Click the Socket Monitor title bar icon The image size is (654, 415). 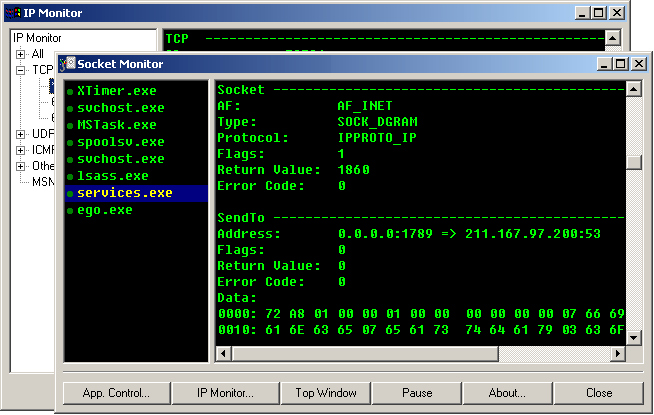pyautogui.click(x=67, y=64)
